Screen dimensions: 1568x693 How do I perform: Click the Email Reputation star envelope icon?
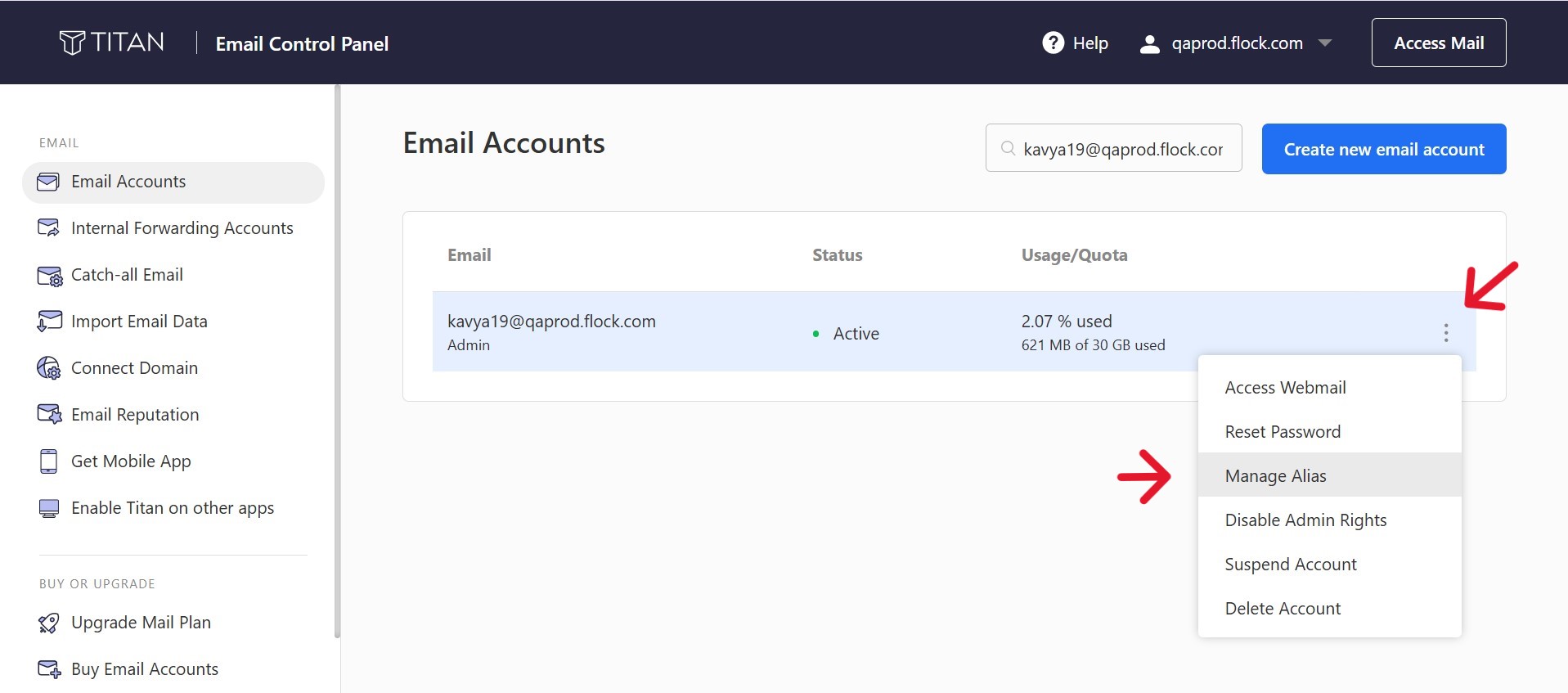tap(49, 415)
